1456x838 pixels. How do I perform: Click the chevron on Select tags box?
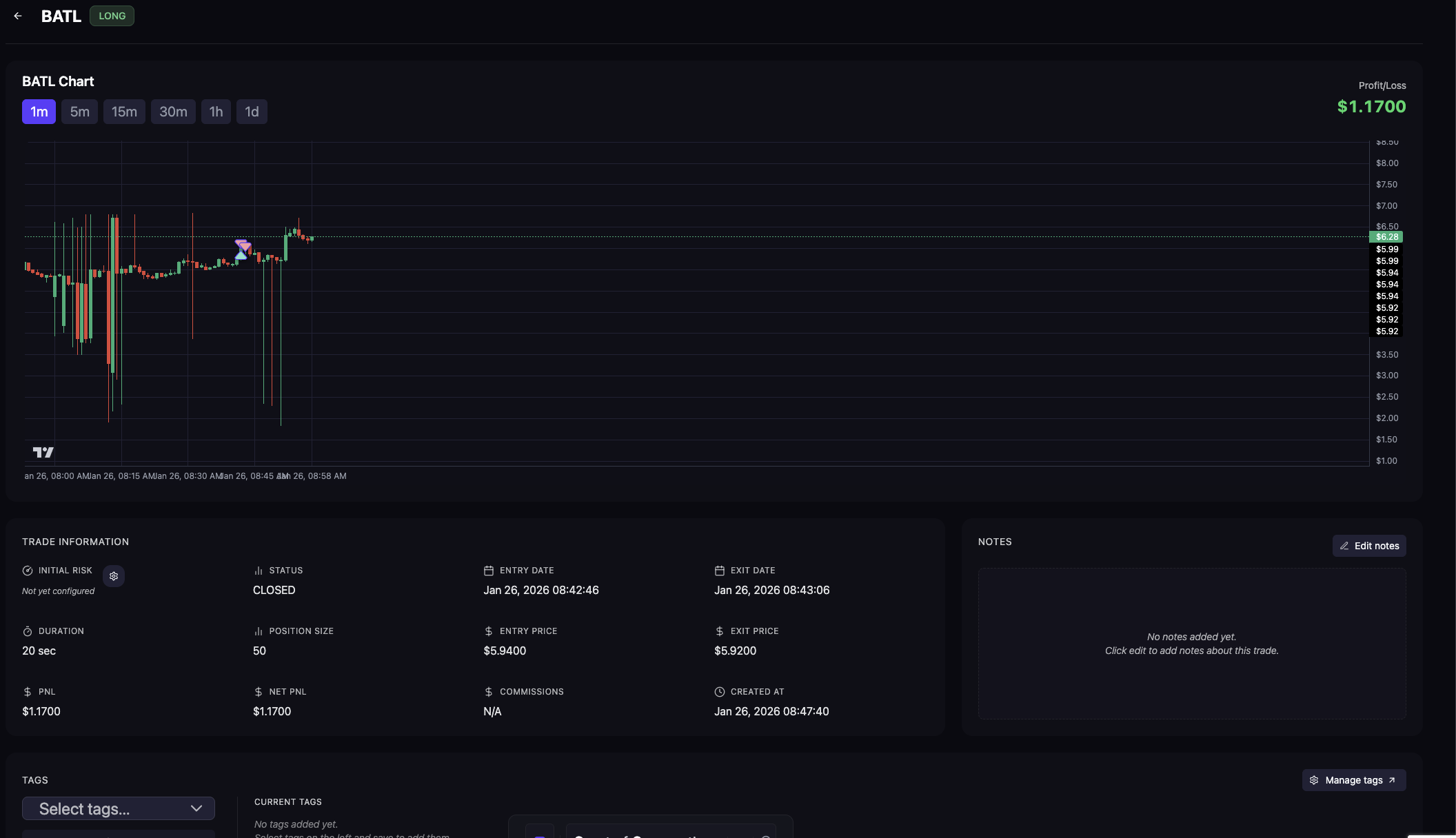click(x=196, y=808)
